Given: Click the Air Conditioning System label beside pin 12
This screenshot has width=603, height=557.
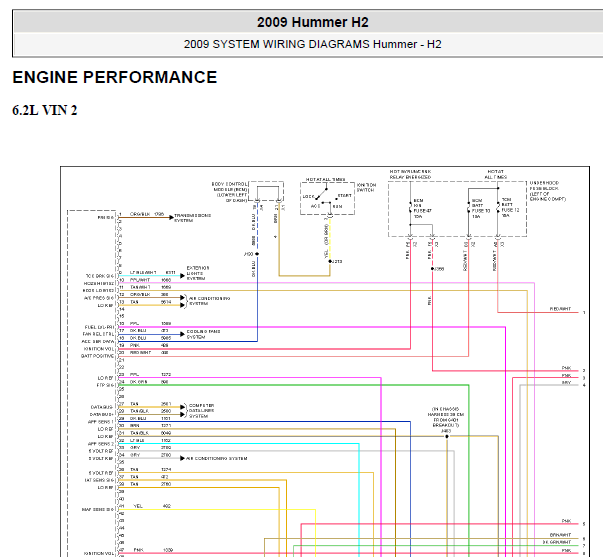Looking at the screenshot, I should pyautogui.click(x=209, y=301).
